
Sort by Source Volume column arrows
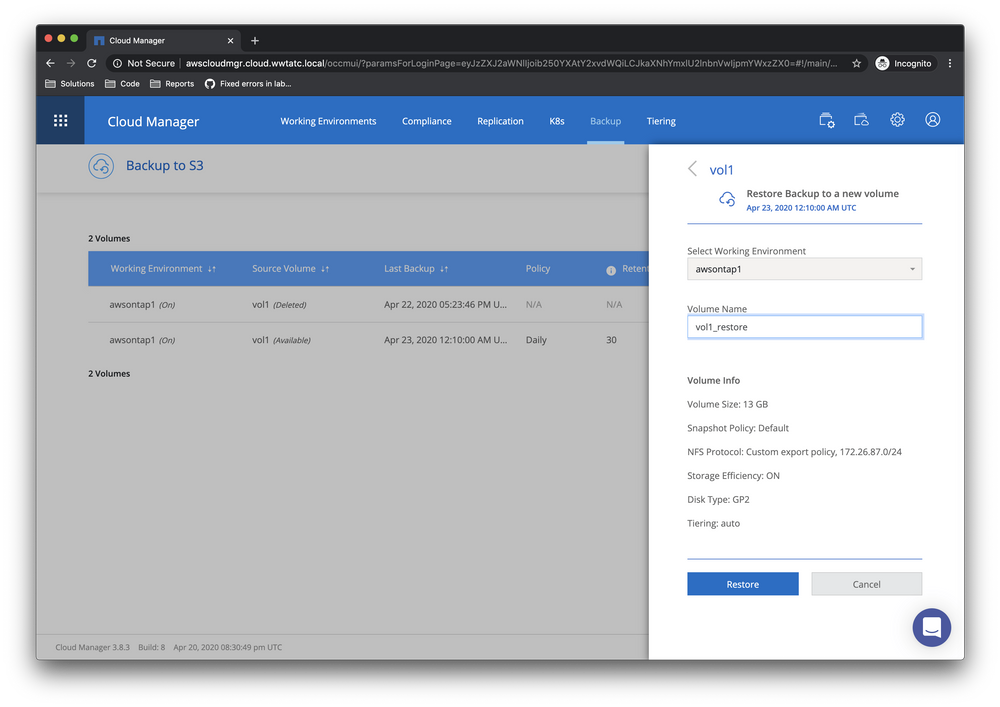325,269
